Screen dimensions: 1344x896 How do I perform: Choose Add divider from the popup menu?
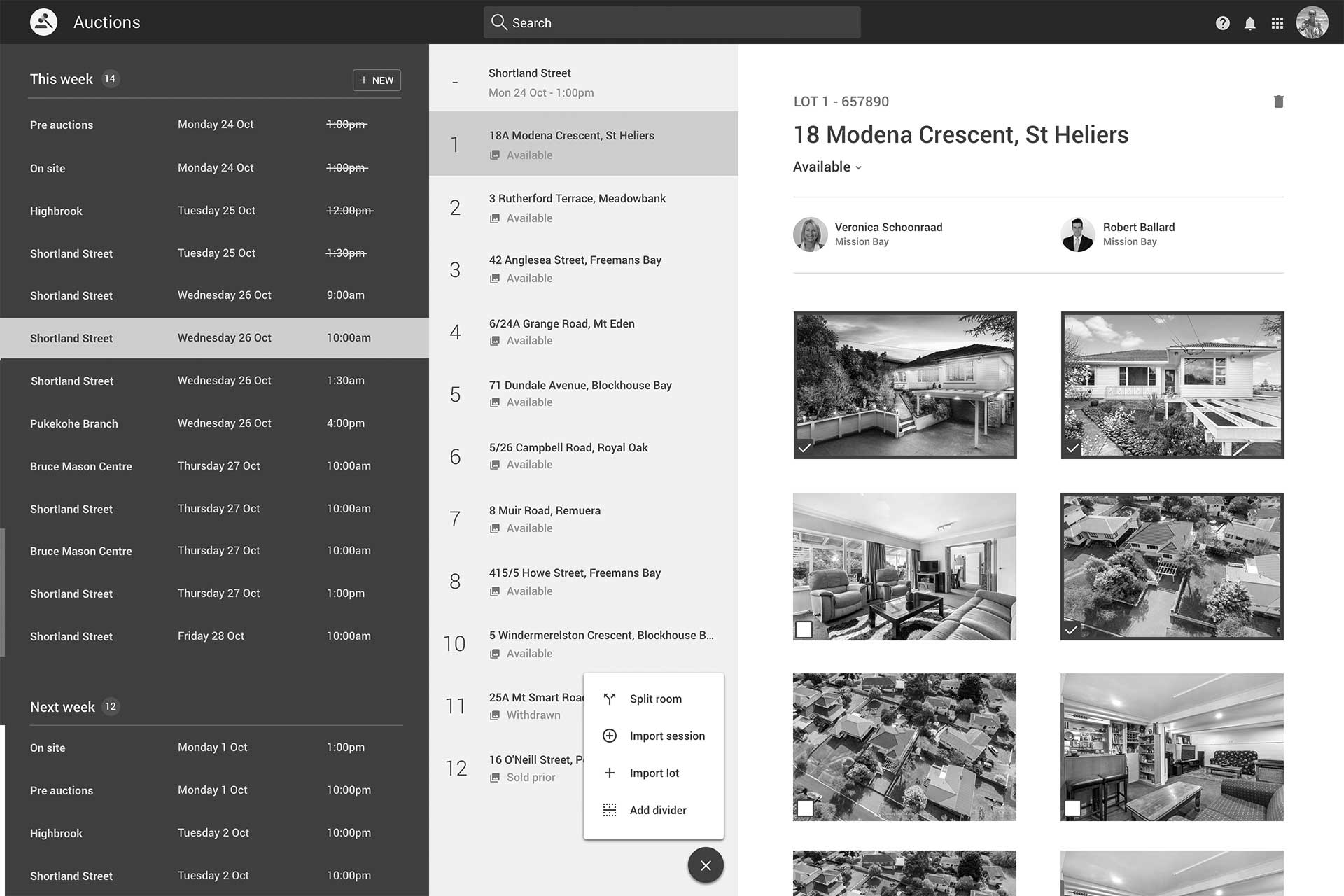654,810
